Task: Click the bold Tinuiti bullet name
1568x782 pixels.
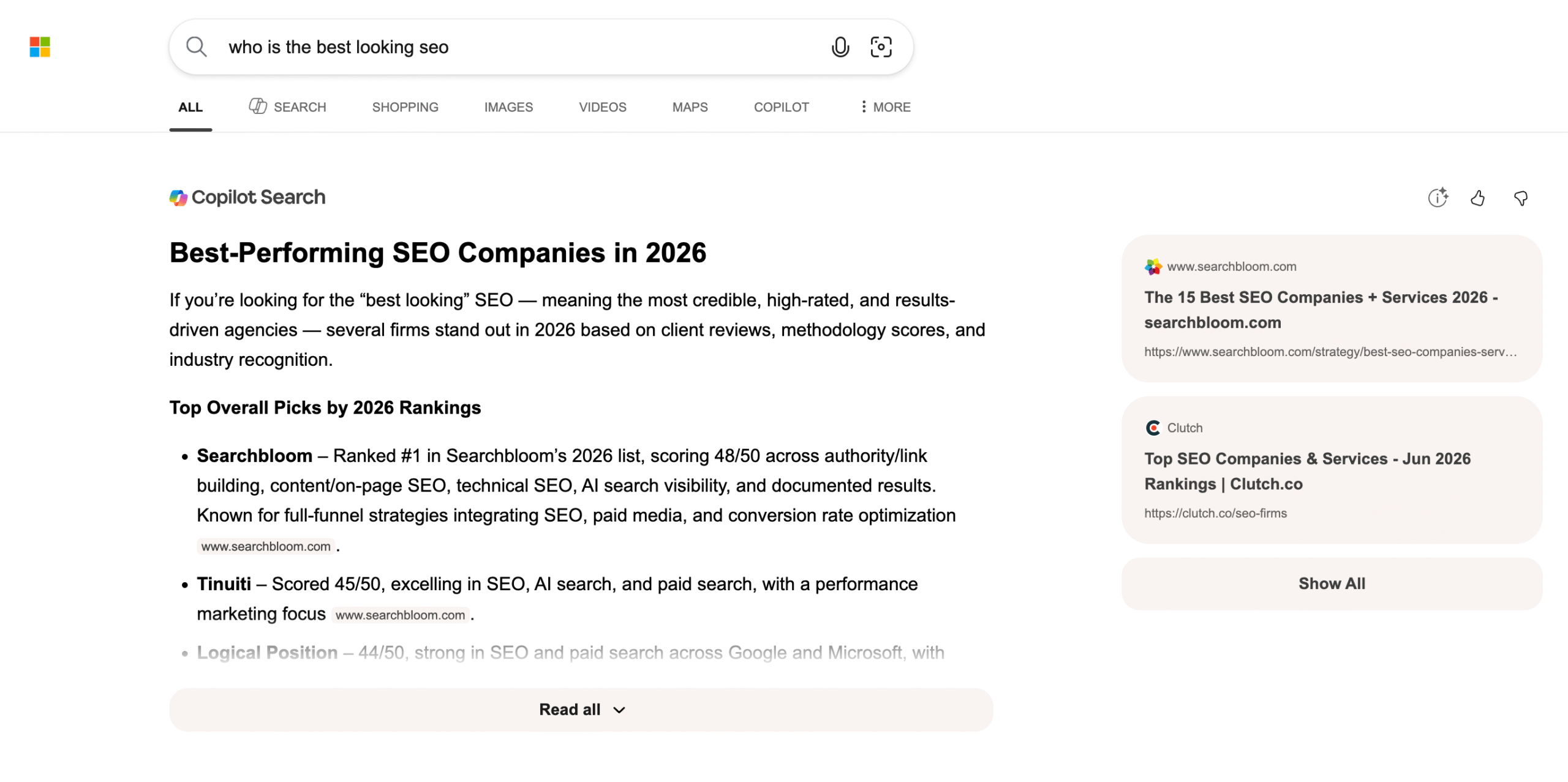Action: pos(224,584)
